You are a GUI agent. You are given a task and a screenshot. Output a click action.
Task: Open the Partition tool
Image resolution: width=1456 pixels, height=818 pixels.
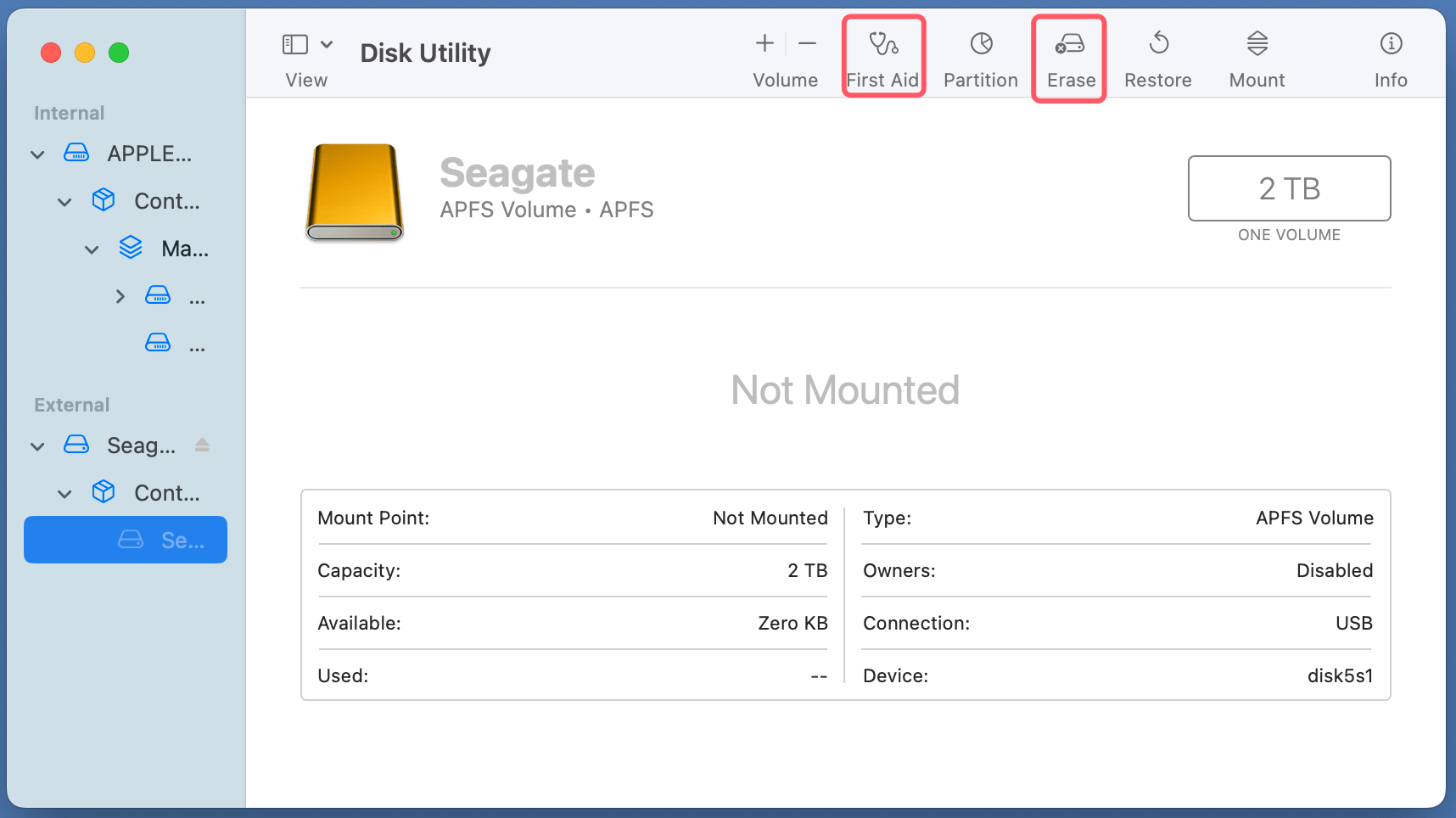pyautogui.click(x=980, y=54)
